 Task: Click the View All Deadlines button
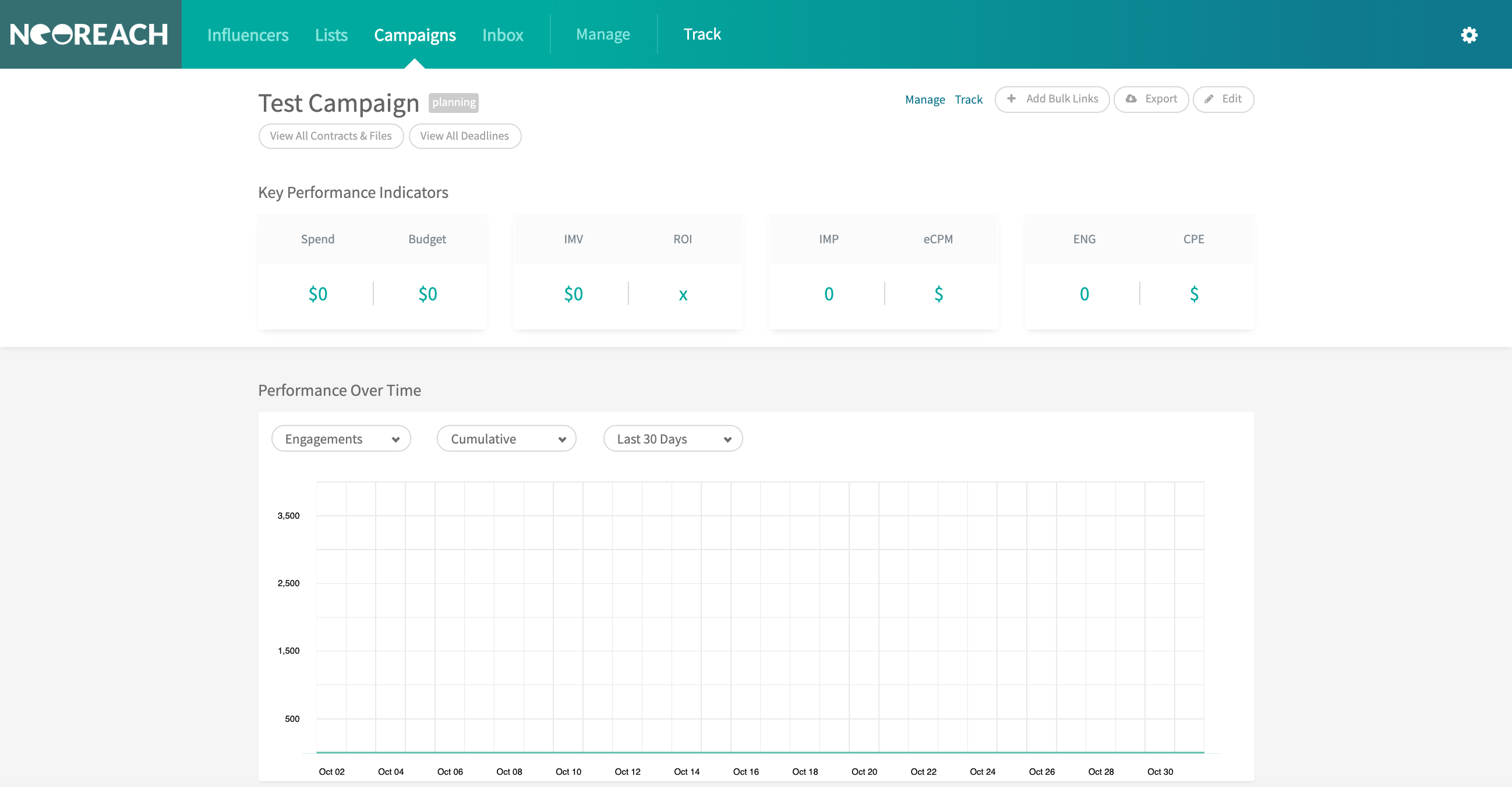pyautogui.click(x=464, y=136)
